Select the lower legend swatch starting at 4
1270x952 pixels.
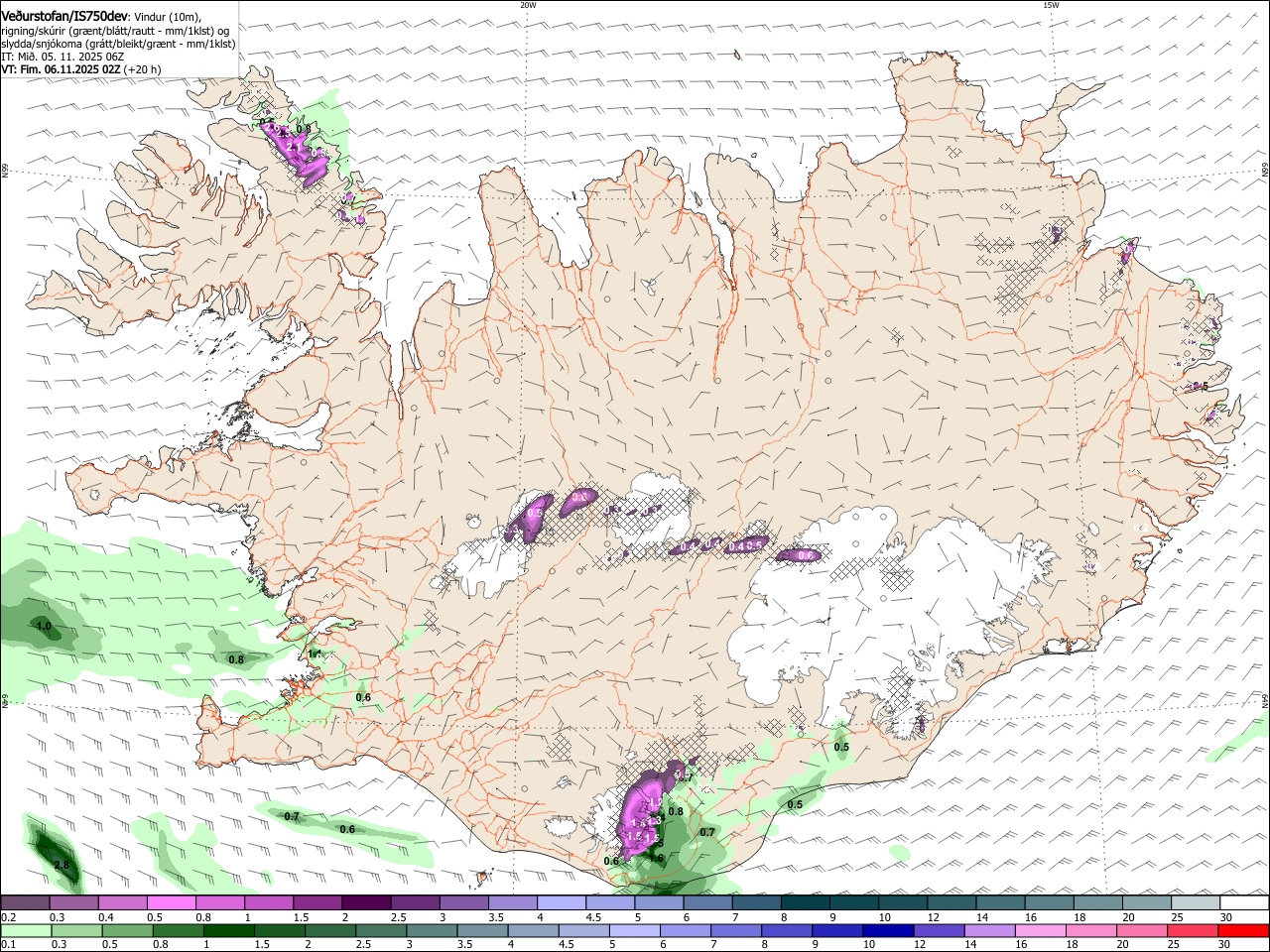pos(534,930)
